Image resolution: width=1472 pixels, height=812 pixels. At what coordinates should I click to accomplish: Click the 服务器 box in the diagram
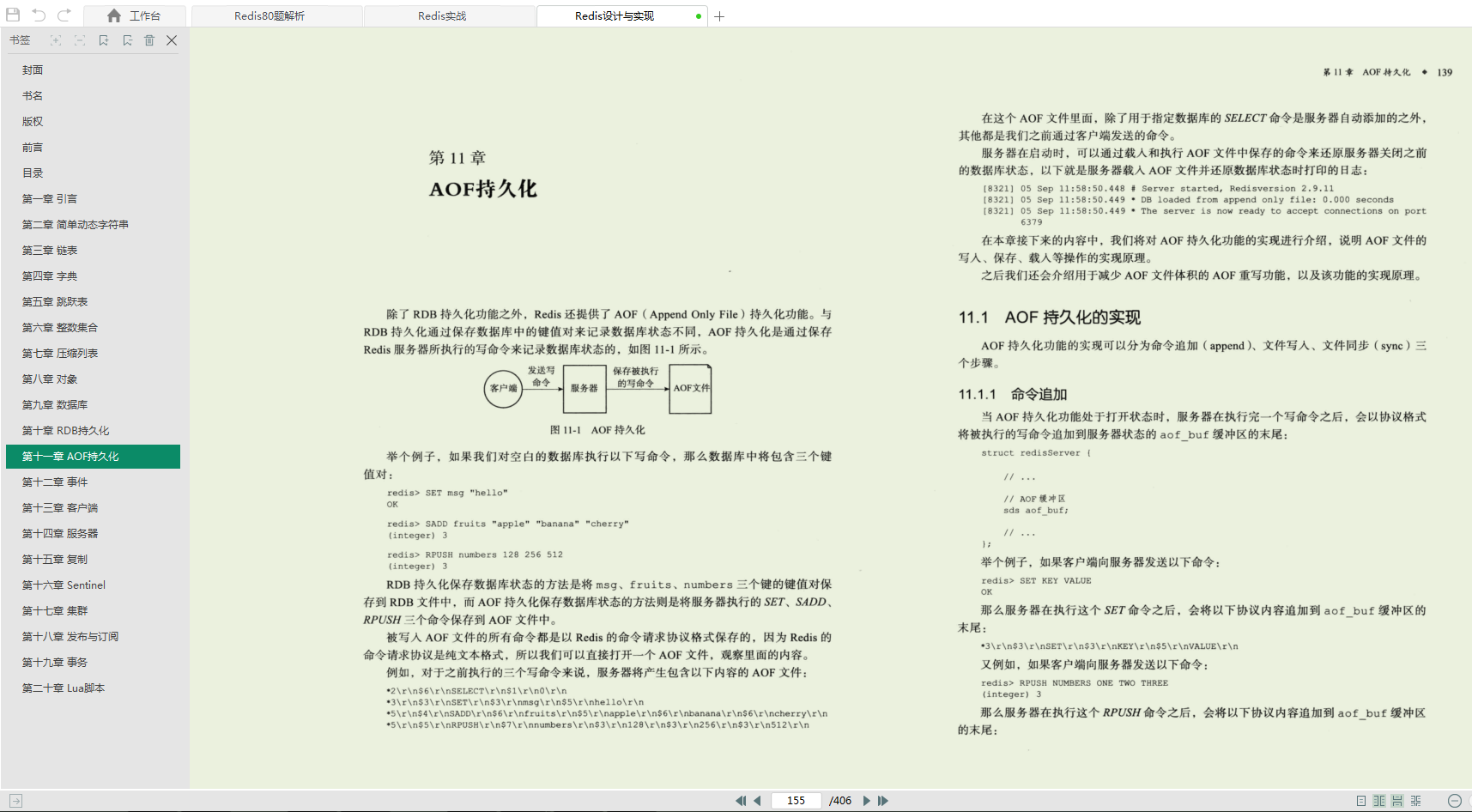585,389
